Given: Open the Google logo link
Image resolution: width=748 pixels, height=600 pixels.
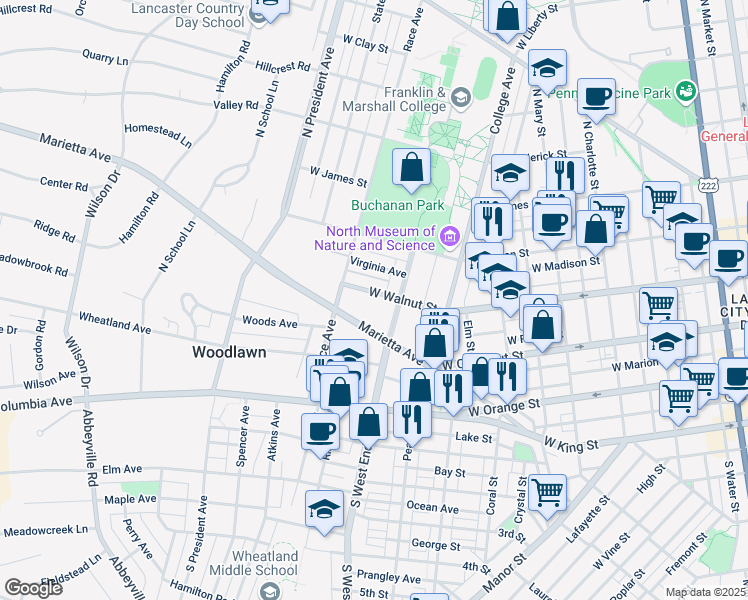Looking at the screenshot, I should [x=33, y=588].
